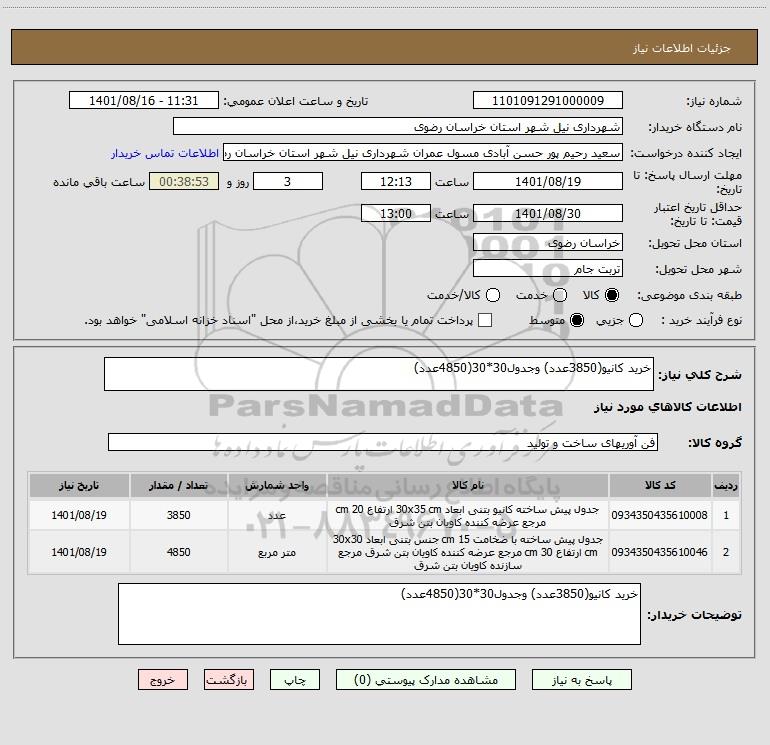The width and height of the screenshot is (770, 745).
Task: Click quantity cell 3850
Action: [178, 515]
